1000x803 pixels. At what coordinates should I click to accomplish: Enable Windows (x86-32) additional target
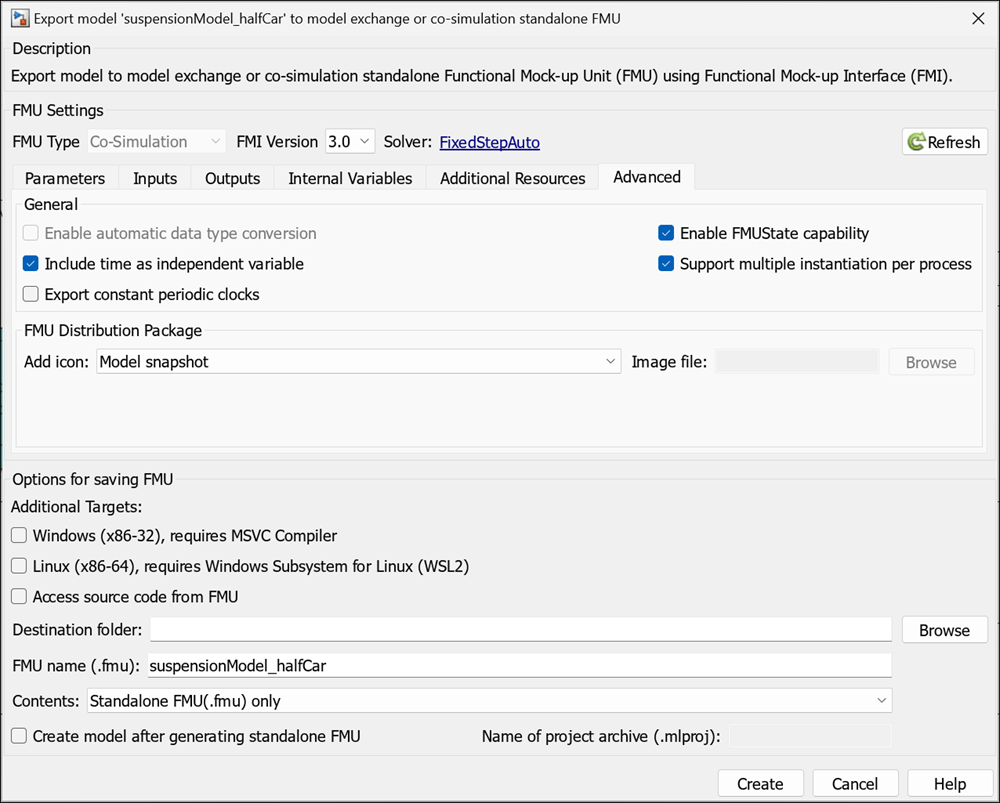click(18, 535)
